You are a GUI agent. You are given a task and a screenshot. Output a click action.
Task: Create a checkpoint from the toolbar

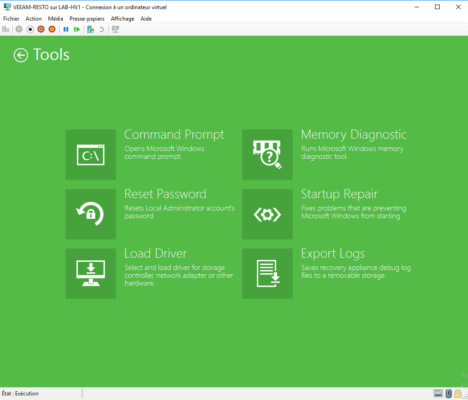(x=90, y=29)
